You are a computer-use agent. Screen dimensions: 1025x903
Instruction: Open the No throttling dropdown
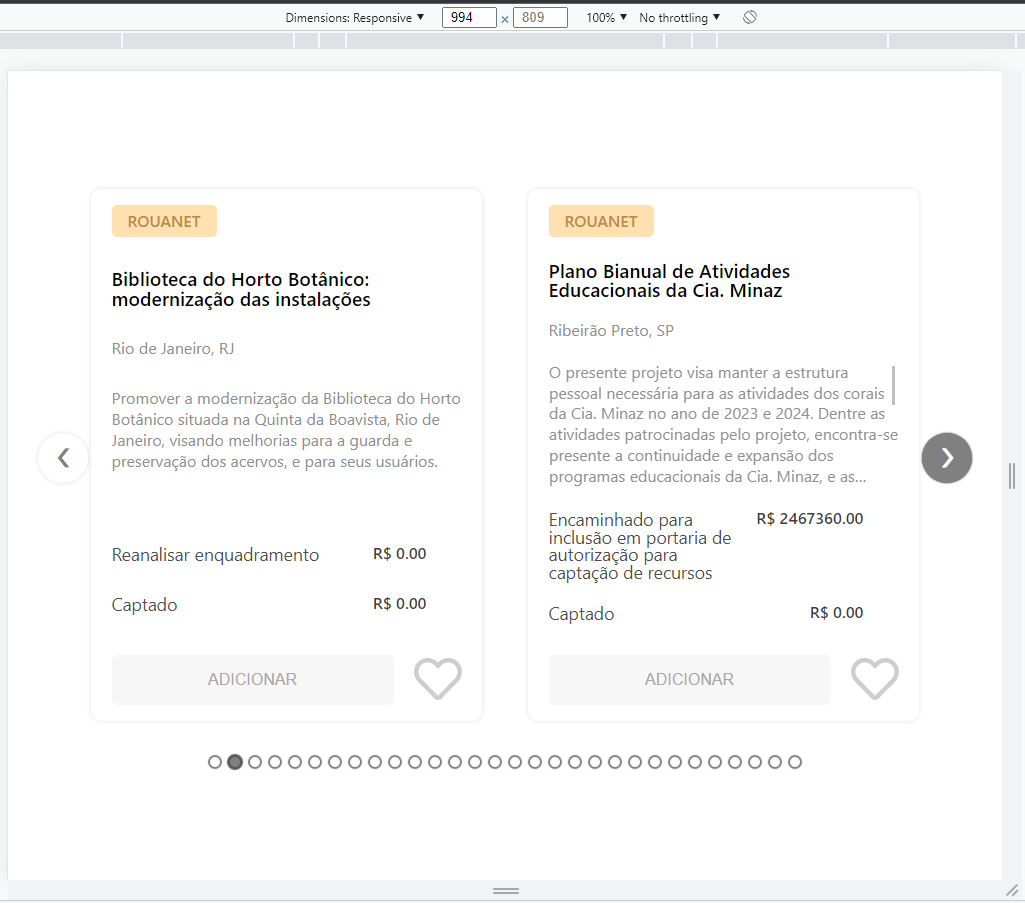click(679, 17)
